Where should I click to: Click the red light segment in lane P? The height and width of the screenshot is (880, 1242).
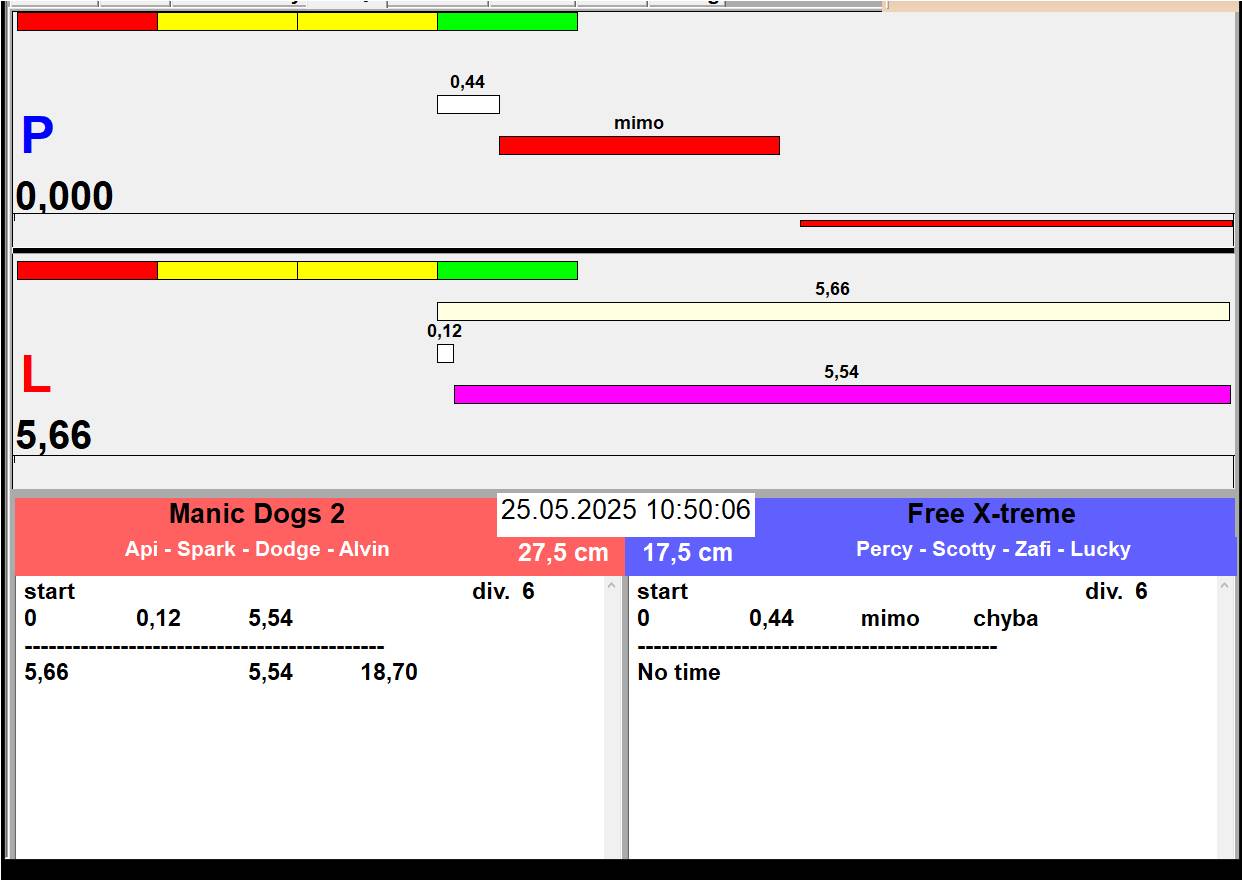[87, 21]
